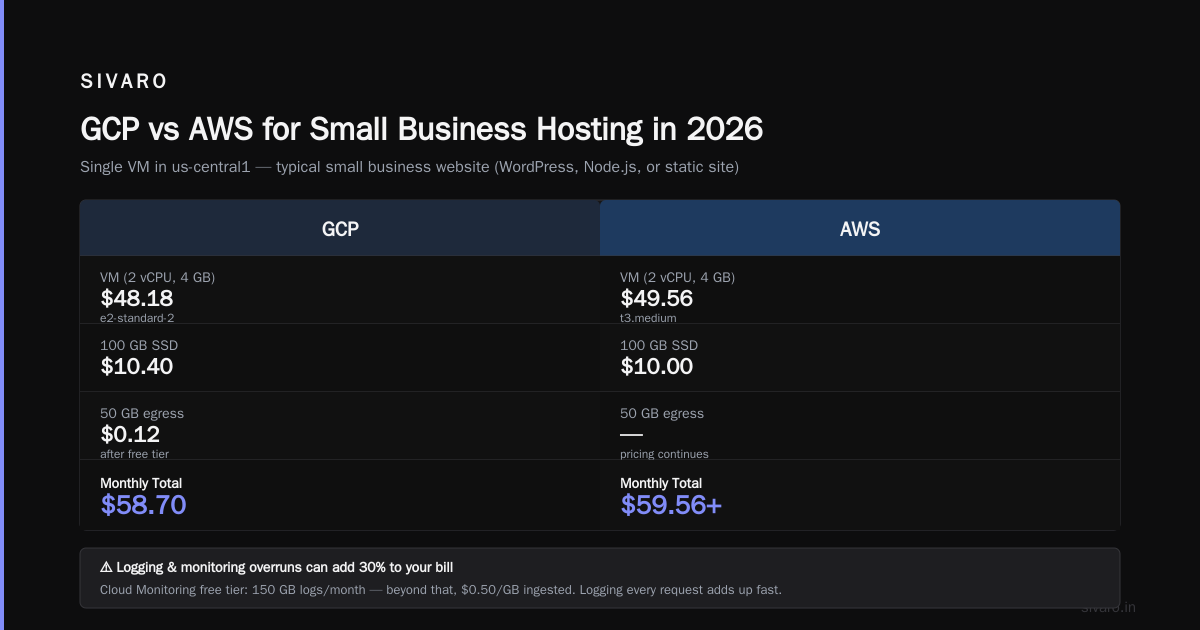
Task: Select the AWS column header tab
Action: [x=860, y=228]
